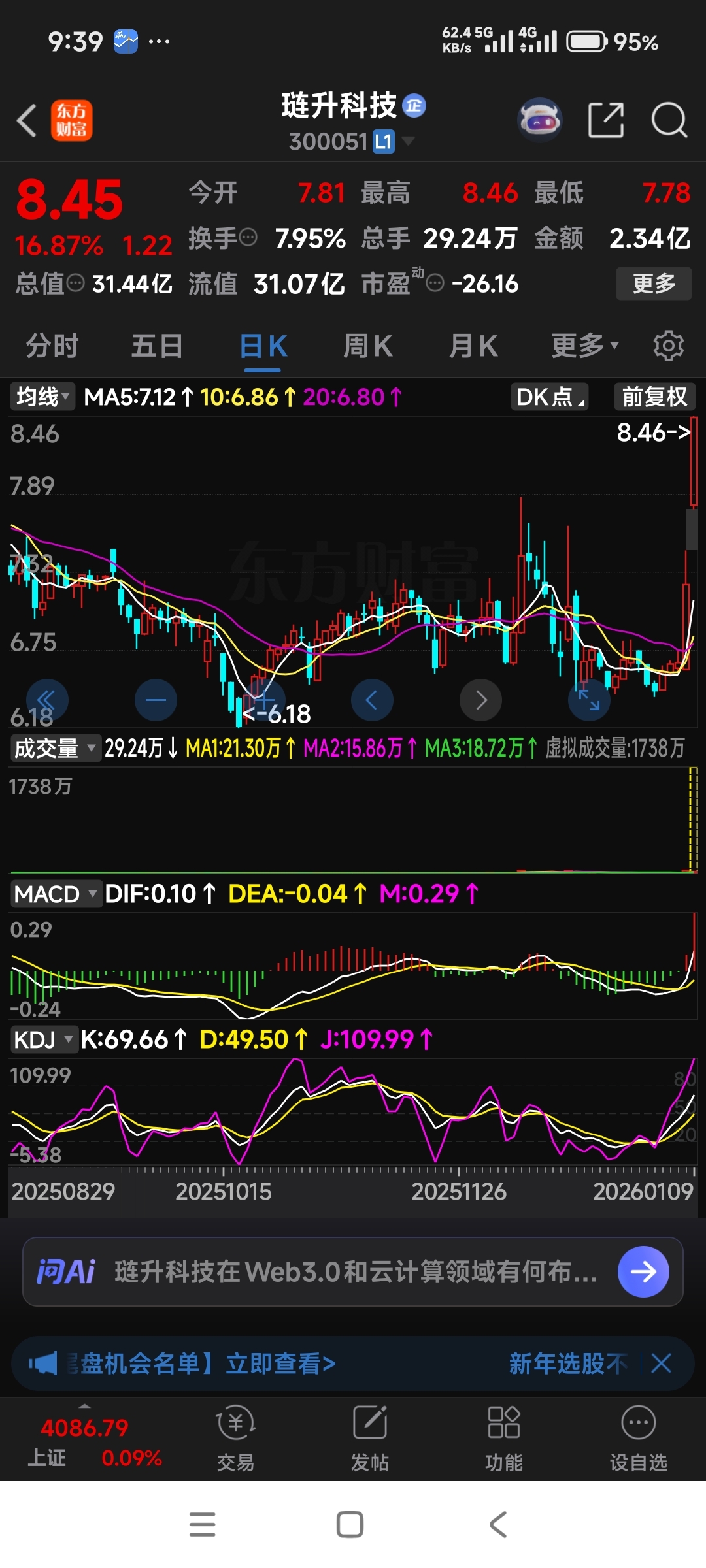Expand the stock code dropdown arrow
The image size is (706, 1568).
[x=408, y=140]
